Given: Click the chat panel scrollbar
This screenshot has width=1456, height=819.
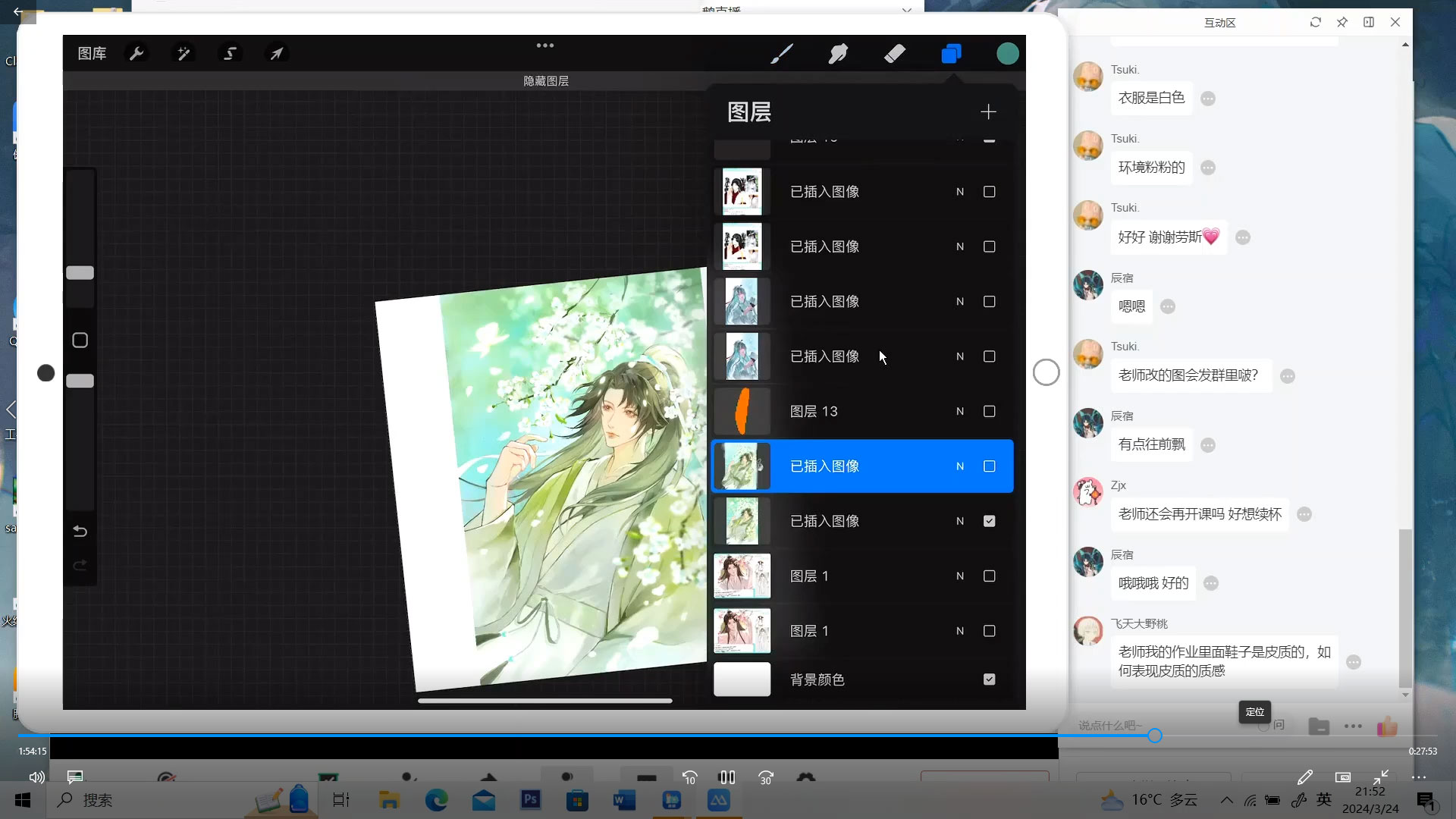Looking at the screenshot, I should [x=1405, y=608].
